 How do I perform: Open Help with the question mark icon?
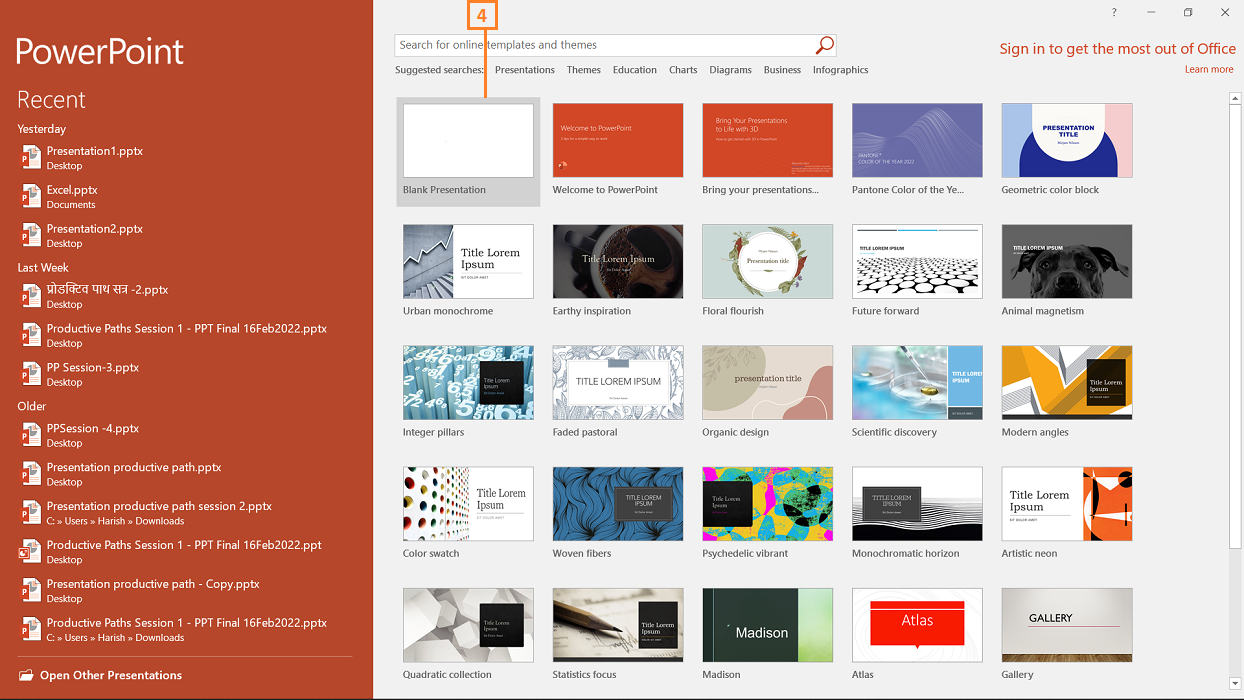coord(1114,13)
